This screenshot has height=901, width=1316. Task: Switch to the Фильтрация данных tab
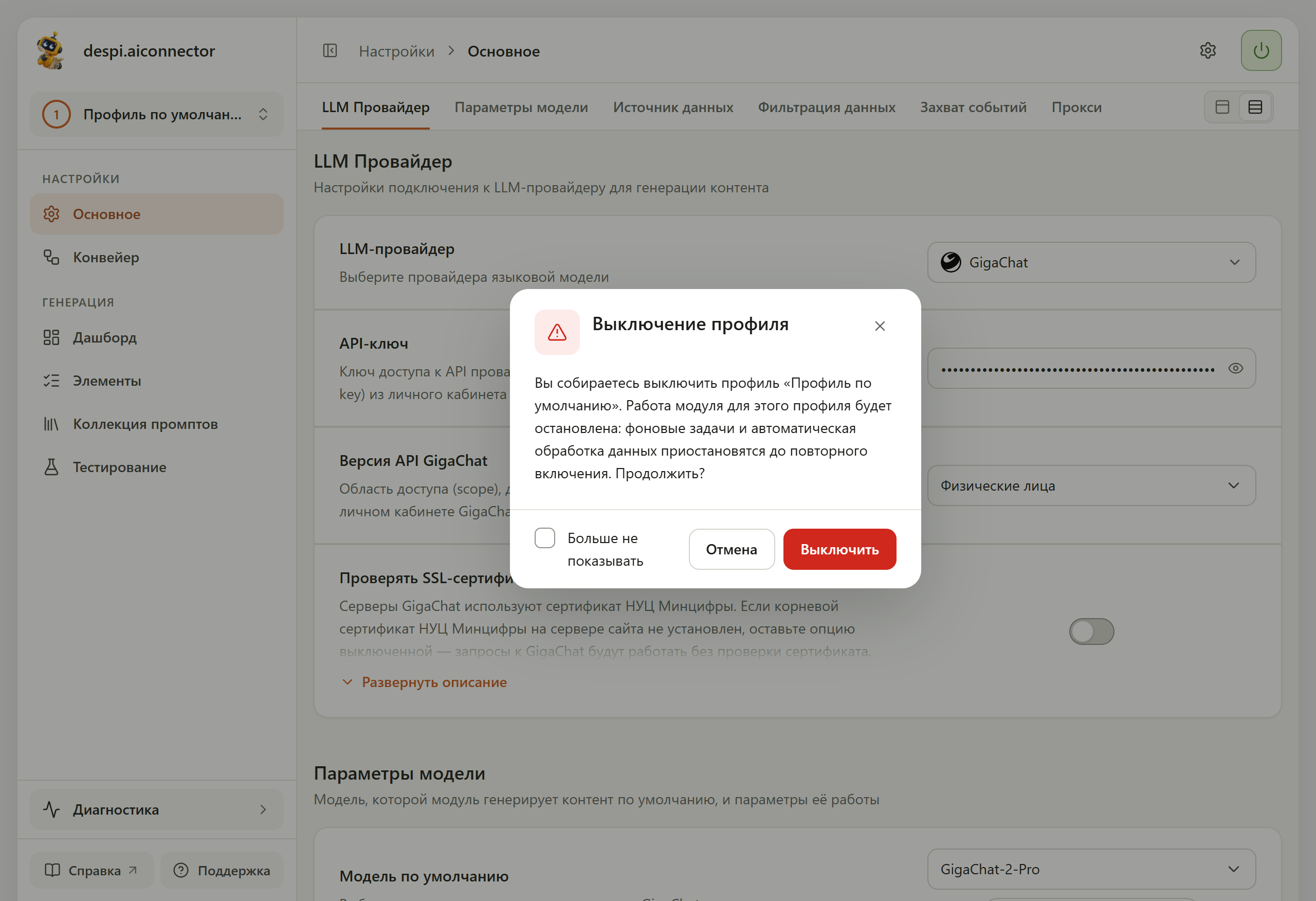click(x=826, y=107)
